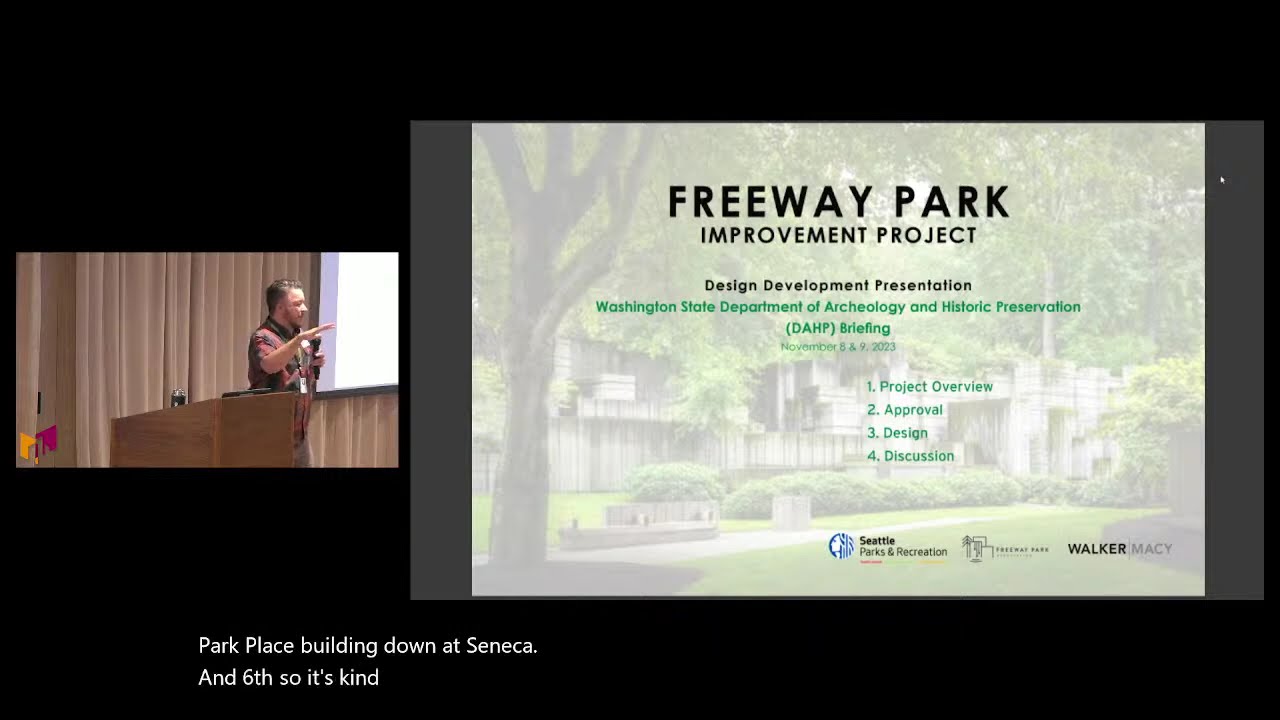
Task: Click the 'November 8 & 9, 2023' date
Action: pos(838,347)
